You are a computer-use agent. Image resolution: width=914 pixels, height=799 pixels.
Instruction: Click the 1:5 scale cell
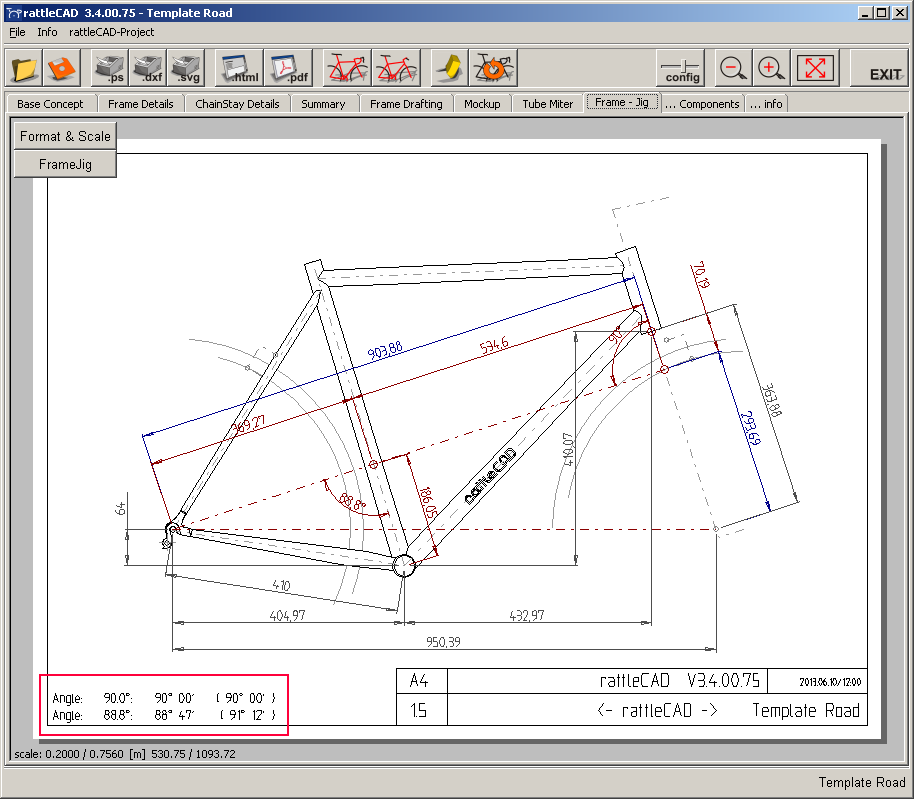click(419, 710)
